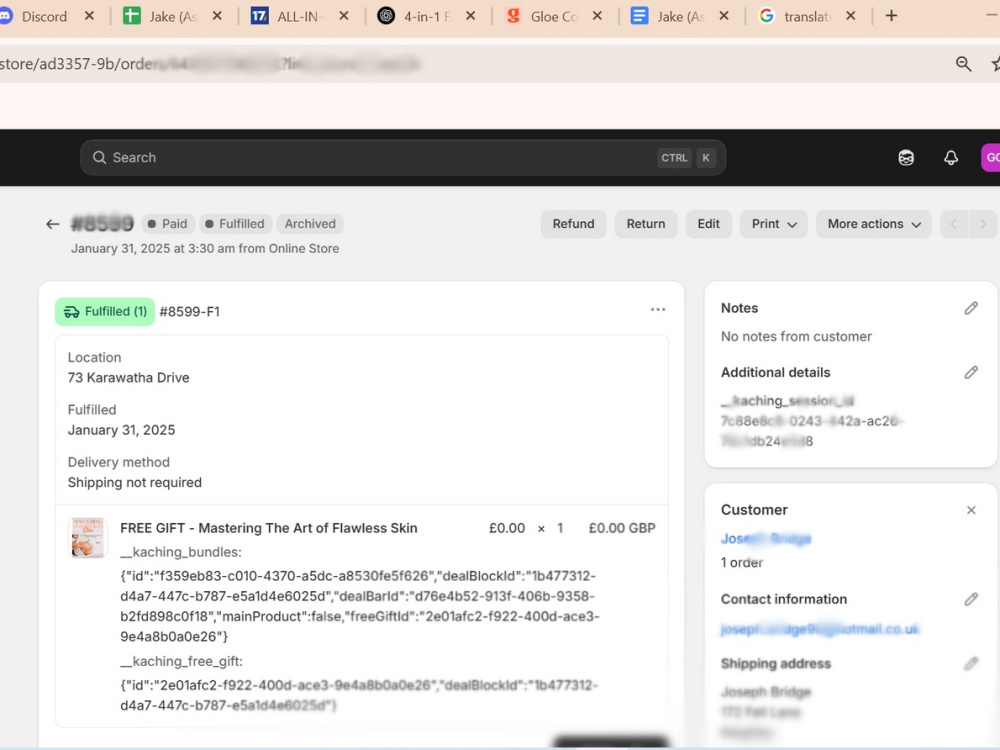
Task: Close the 4-in-1 tab
Action: click(x=471, y=16)
